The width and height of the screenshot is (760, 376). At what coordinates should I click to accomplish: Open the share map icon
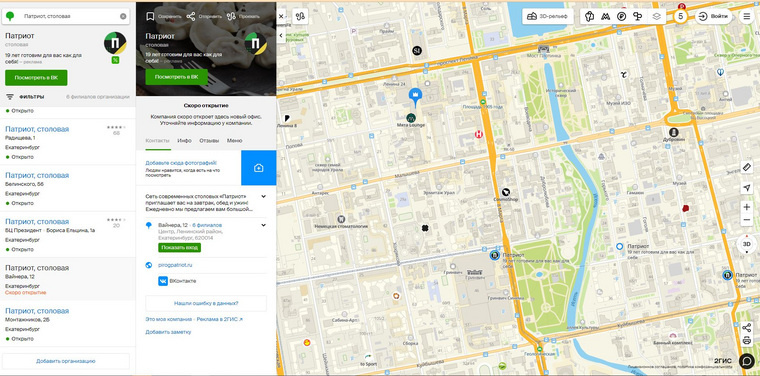(746, 328)
